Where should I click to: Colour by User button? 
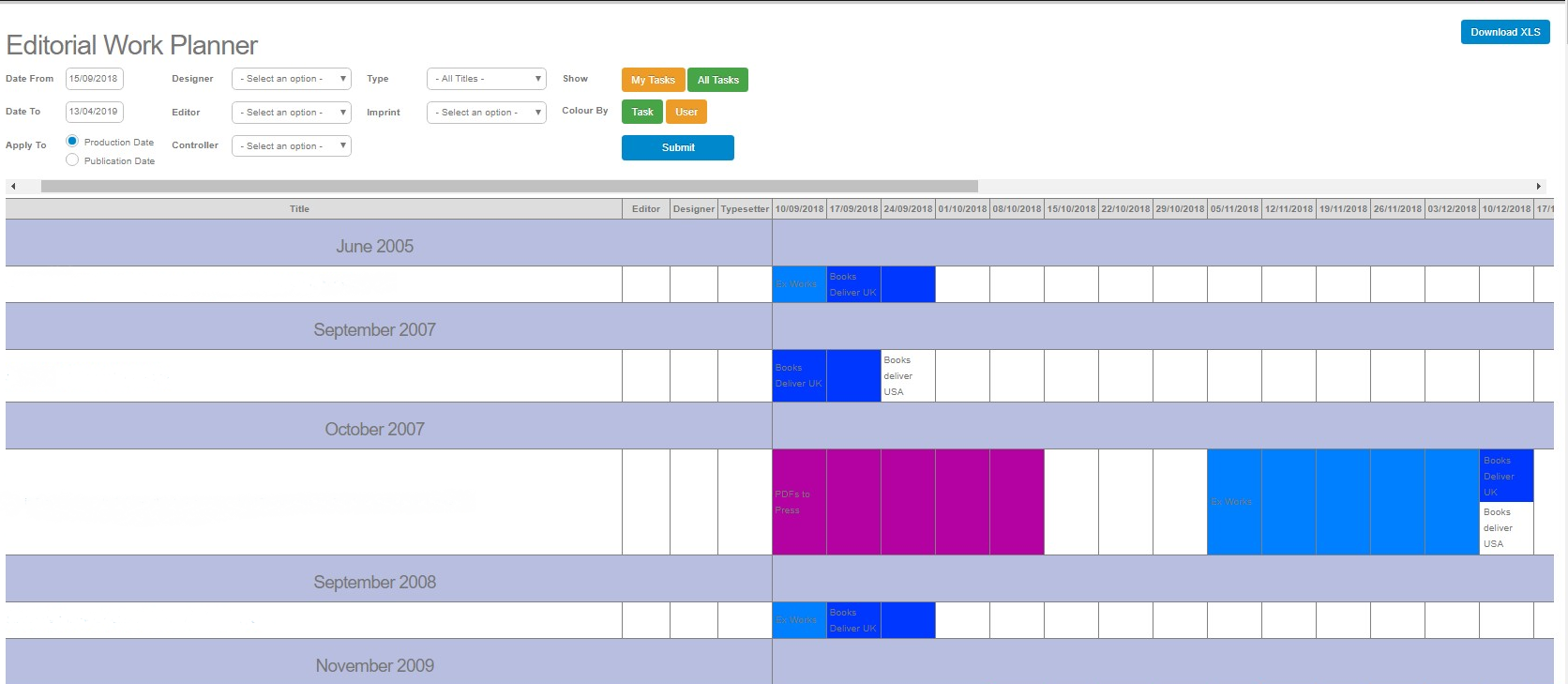686,112
